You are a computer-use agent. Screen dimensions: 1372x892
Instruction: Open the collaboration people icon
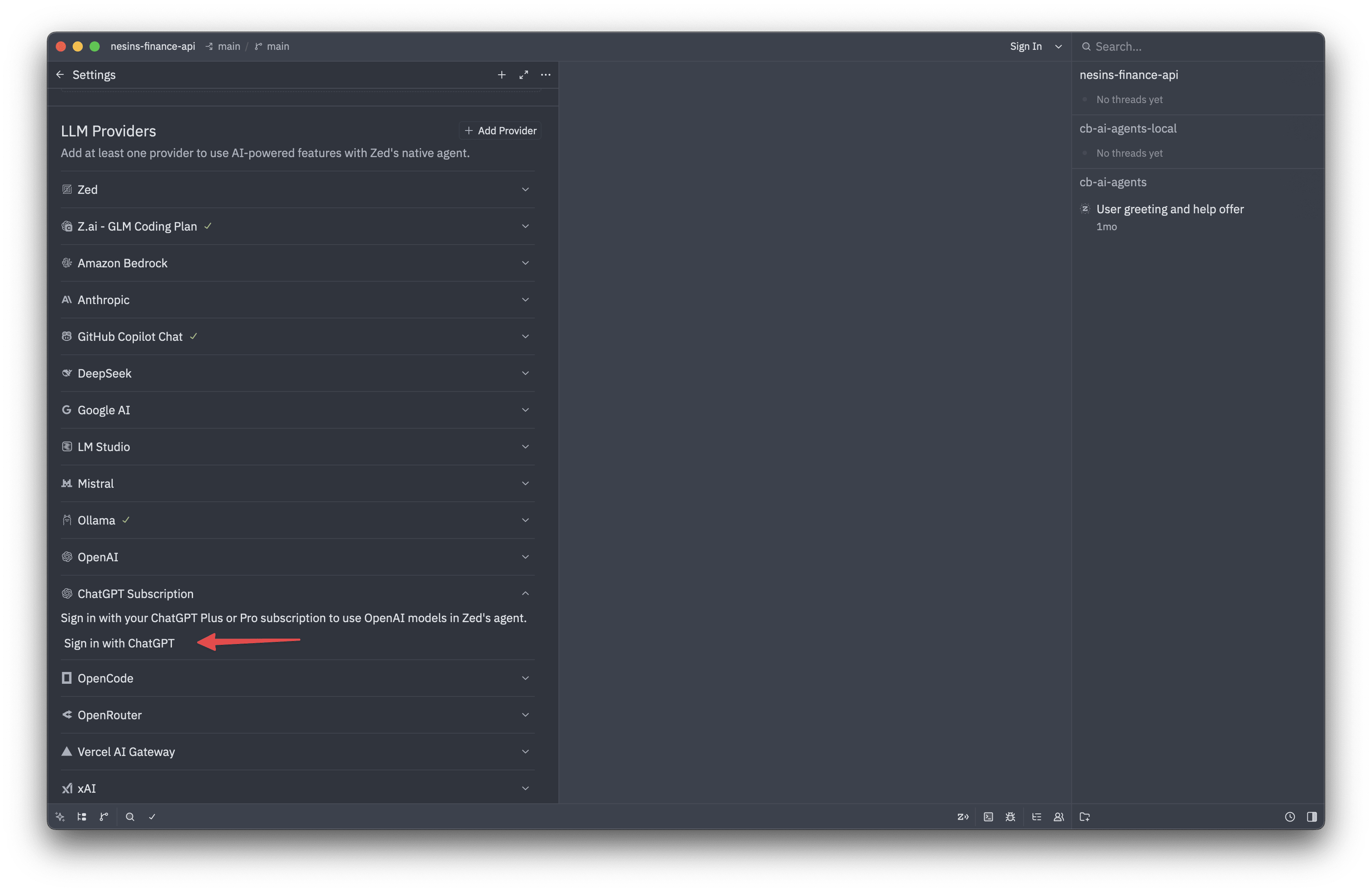click(1059, 816)
